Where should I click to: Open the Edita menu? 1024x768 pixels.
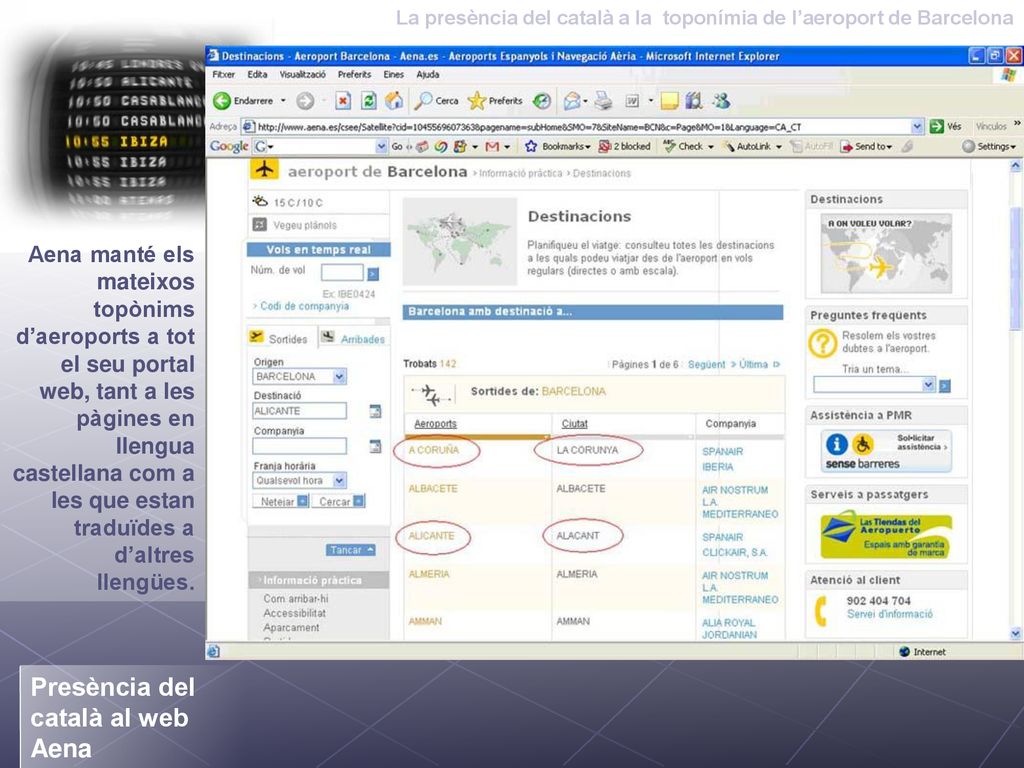coord(257,74)
